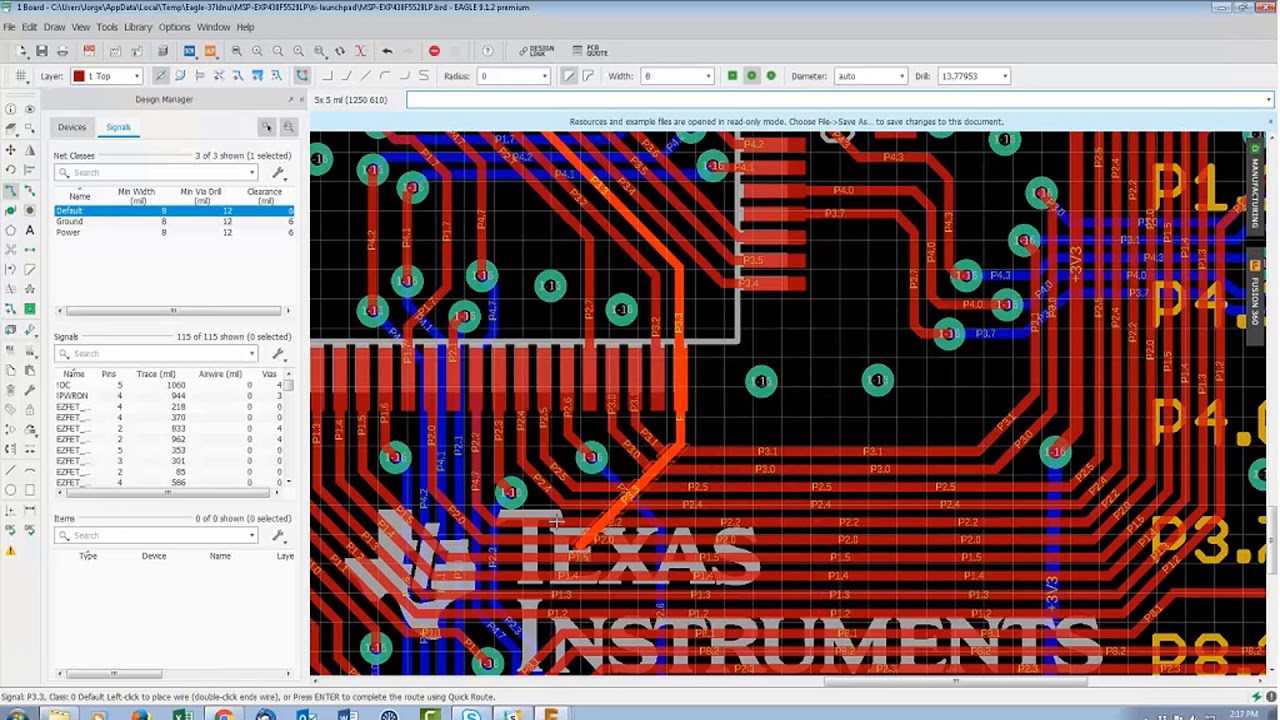Expand the Signals search dropdown arrow
Viewport: 1280px width, 720px height.
coord(252,354)
